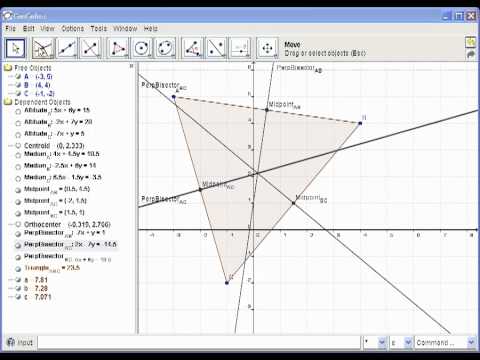Click the Midpoint AC point on the graph
Screen dimensions: 480x360
[200, 190]
